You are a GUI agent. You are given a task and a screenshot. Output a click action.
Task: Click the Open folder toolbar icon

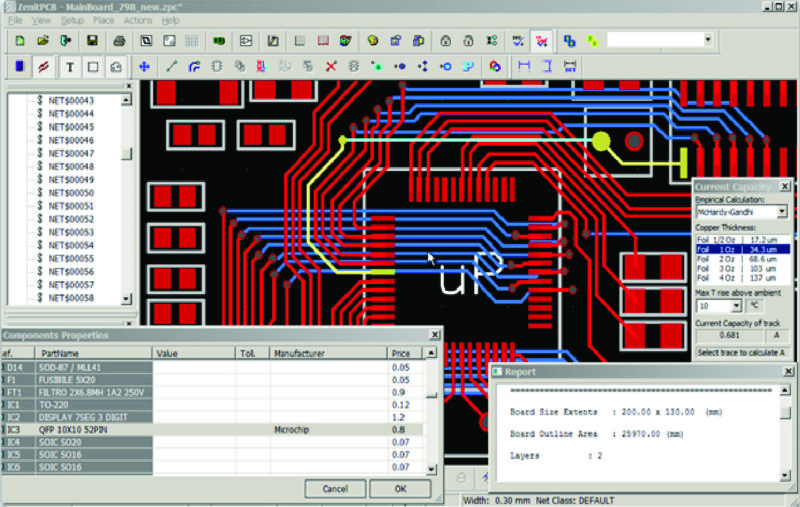point(43,41)
